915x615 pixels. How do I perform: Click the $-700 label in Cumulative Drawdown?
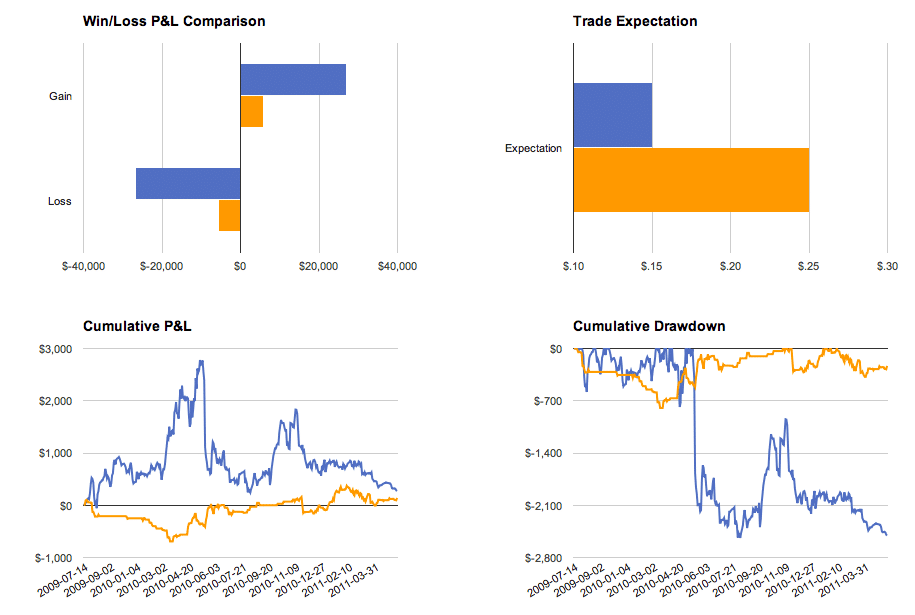tap(548, 401)
